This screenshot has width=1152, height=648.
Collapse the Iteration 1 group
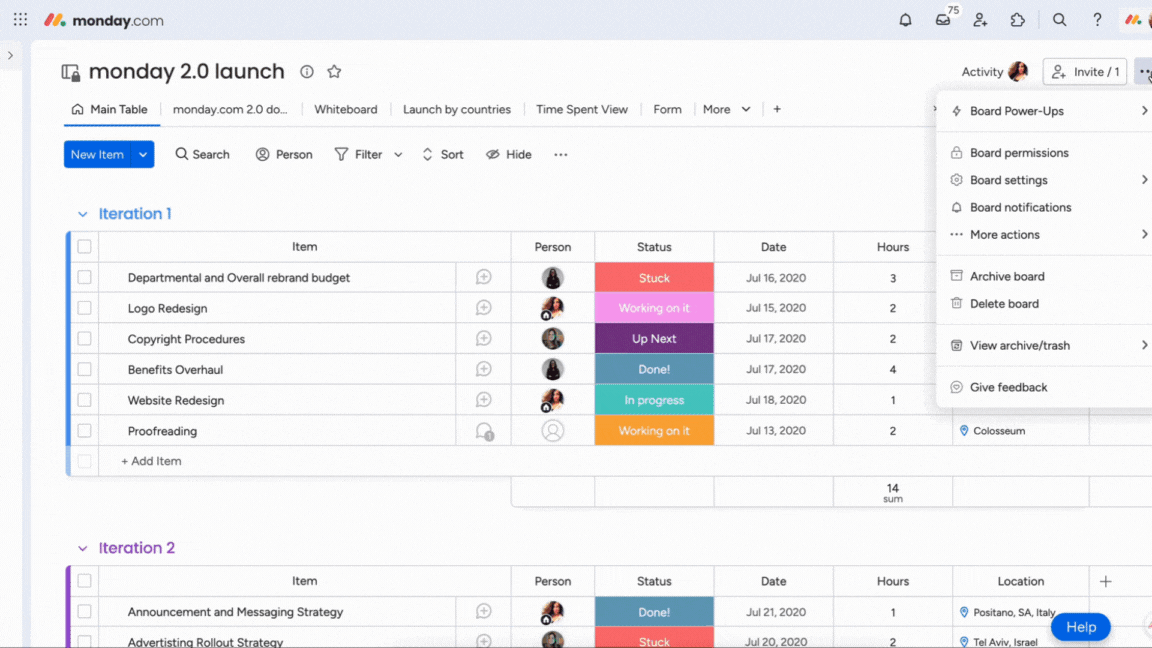[82, 214]
